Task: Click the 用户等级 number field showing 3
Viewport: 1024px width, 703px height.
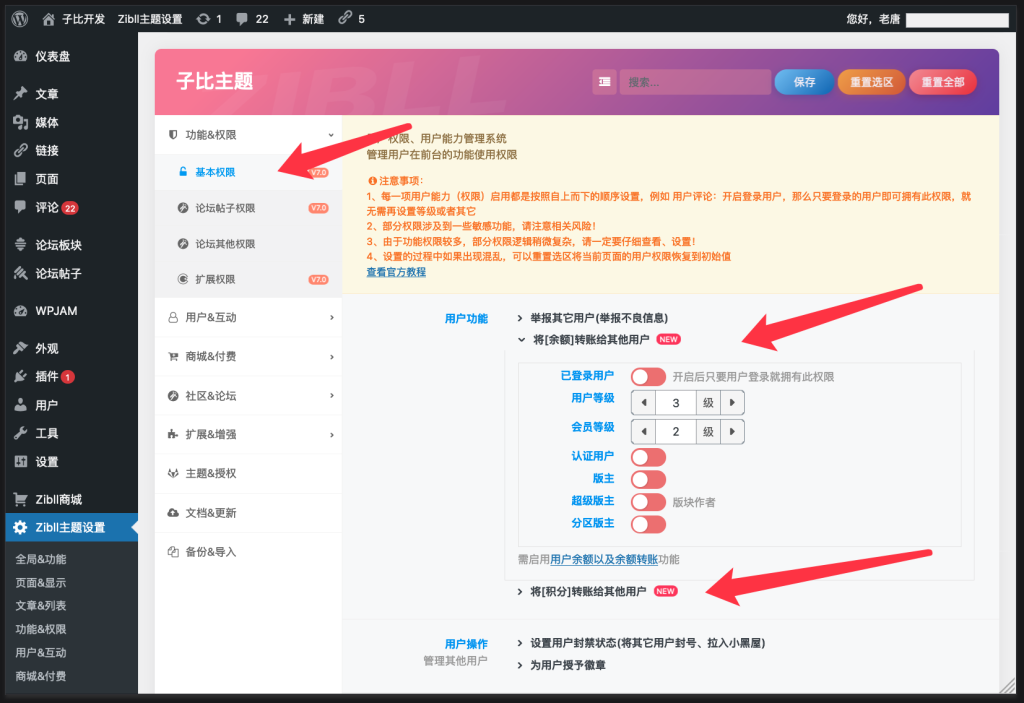Action: pos(676,402)
